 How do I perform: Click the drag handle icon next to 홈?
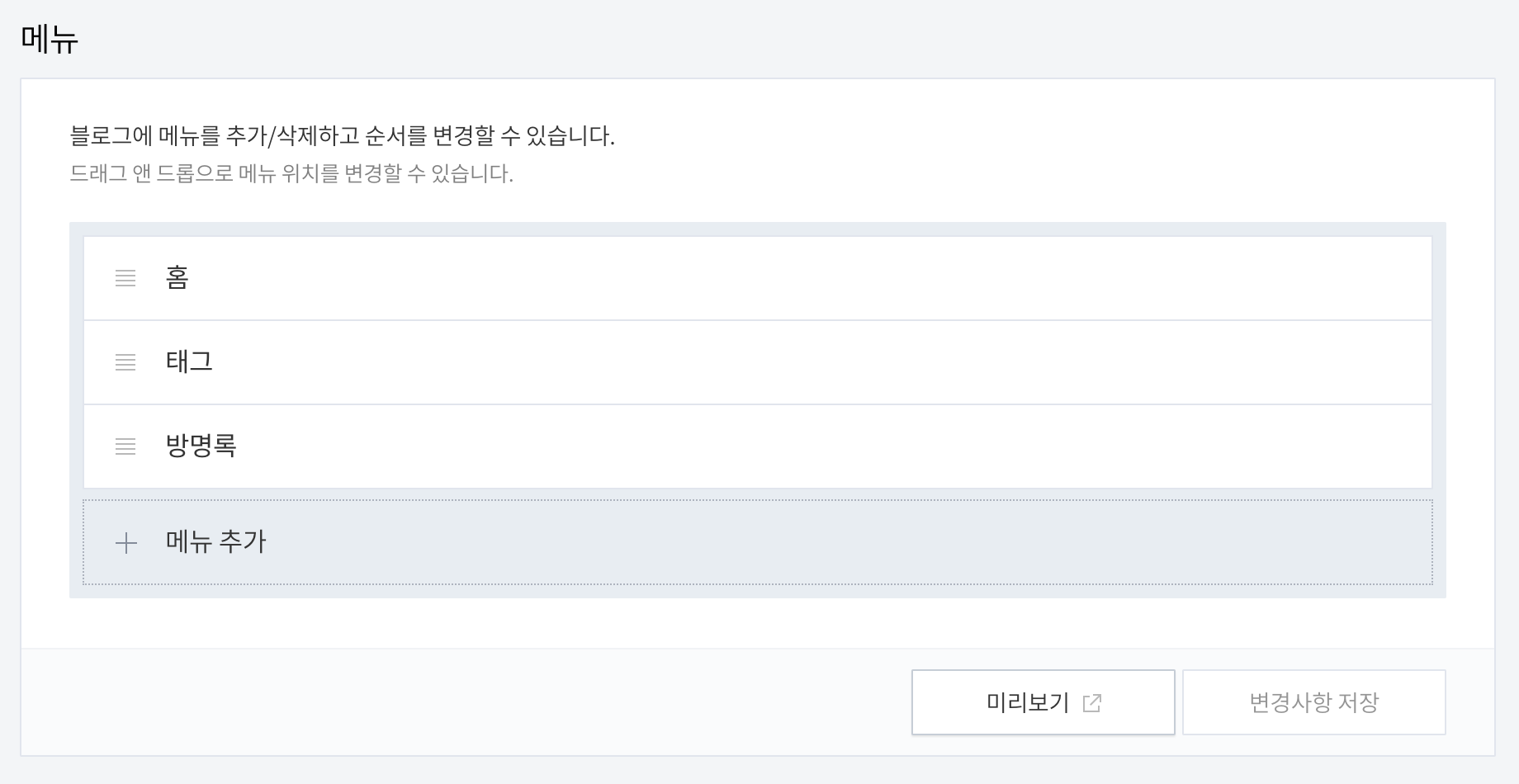pyautogui.click(x=125, y=278)
